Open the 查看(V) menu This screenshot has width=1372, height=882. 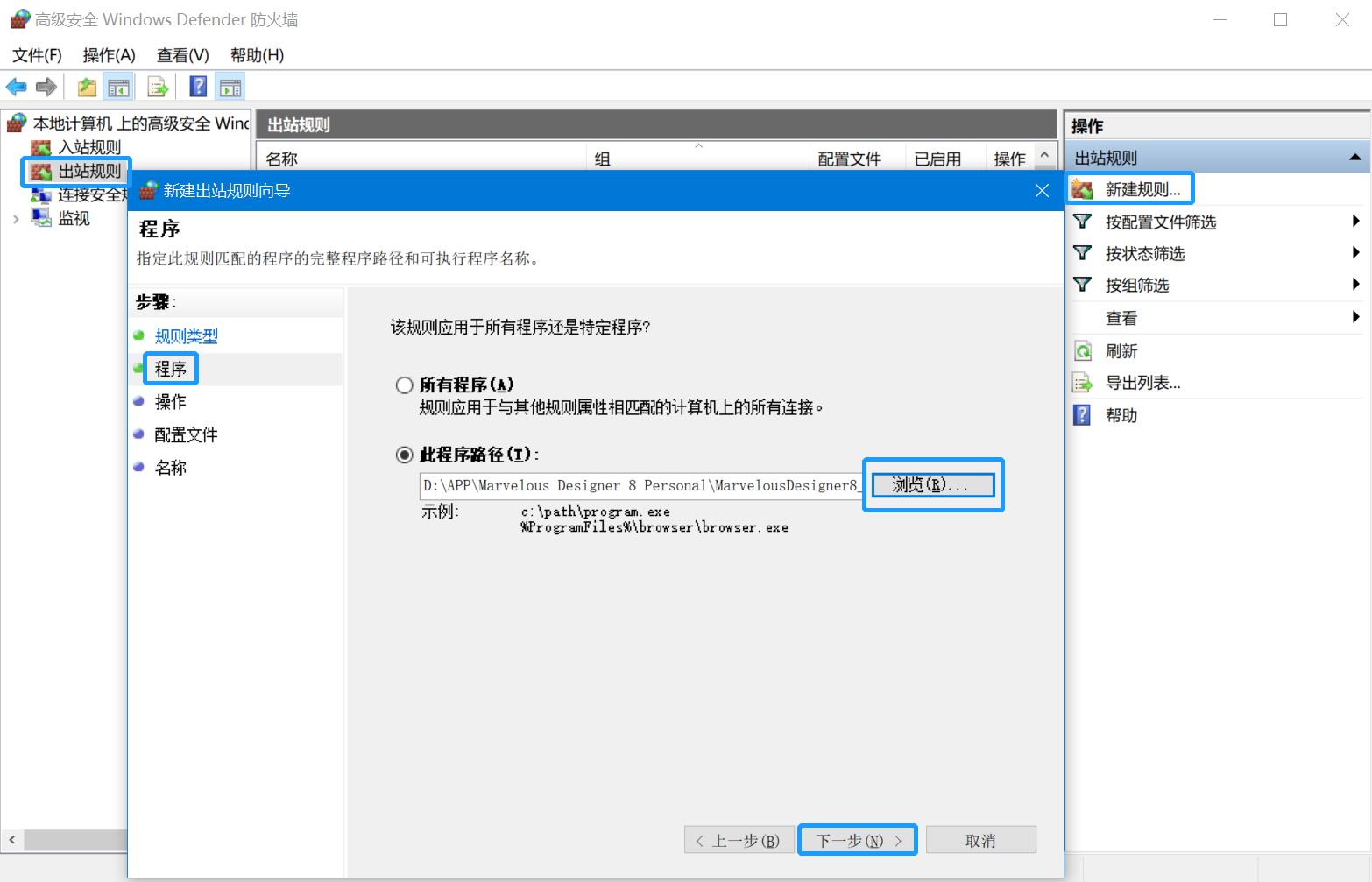click(x=182, y=55)
